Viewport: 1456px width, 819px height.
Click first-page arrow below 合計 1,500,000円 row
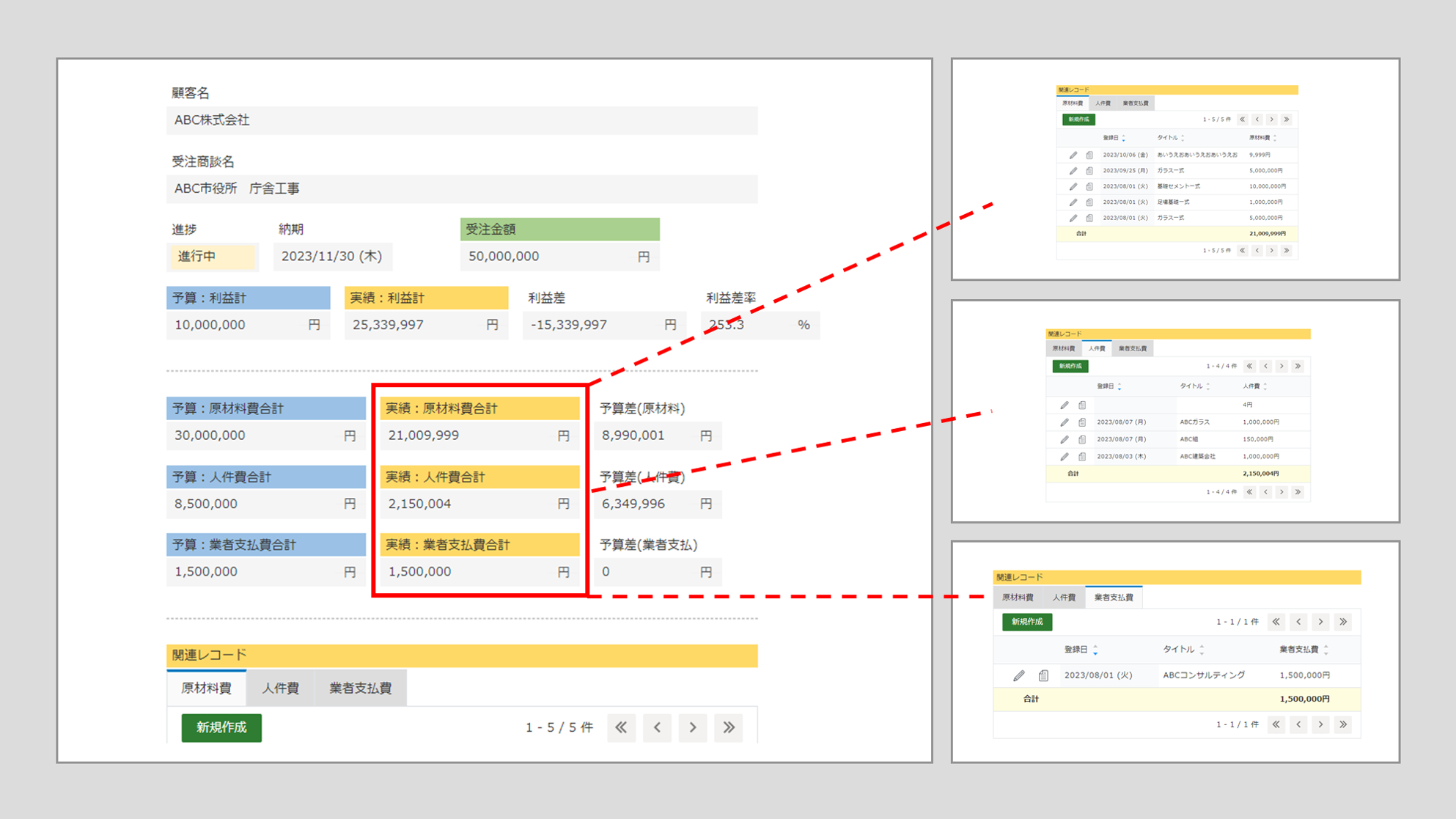(1276, 724)
